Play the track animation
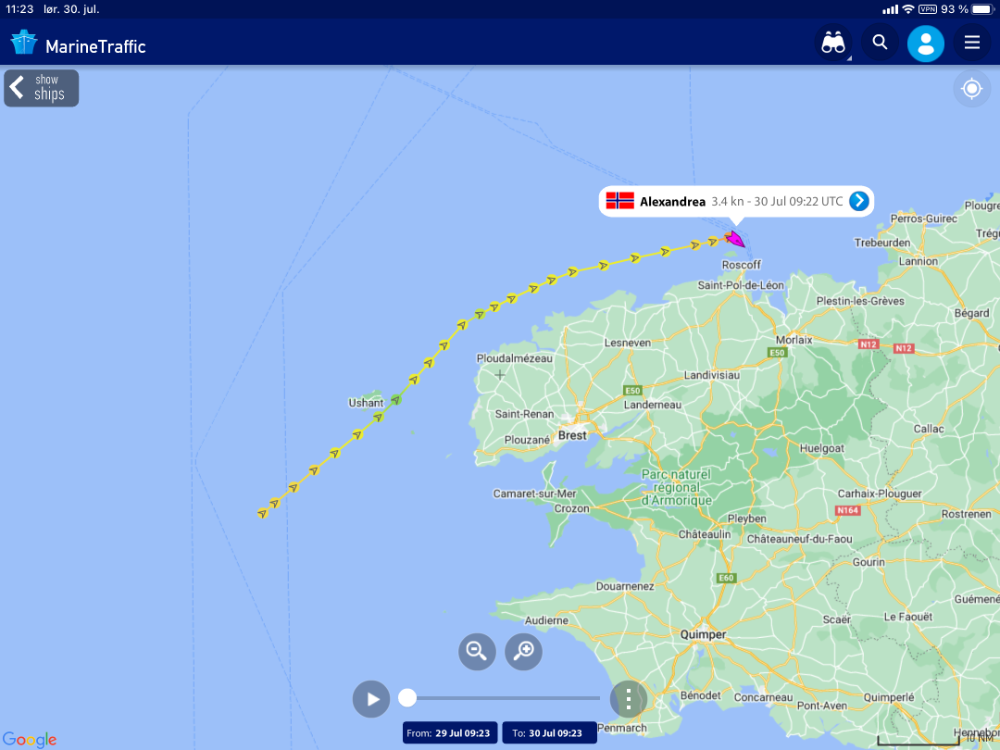This screenshot has width=1000, height=750. pos(371,699)
